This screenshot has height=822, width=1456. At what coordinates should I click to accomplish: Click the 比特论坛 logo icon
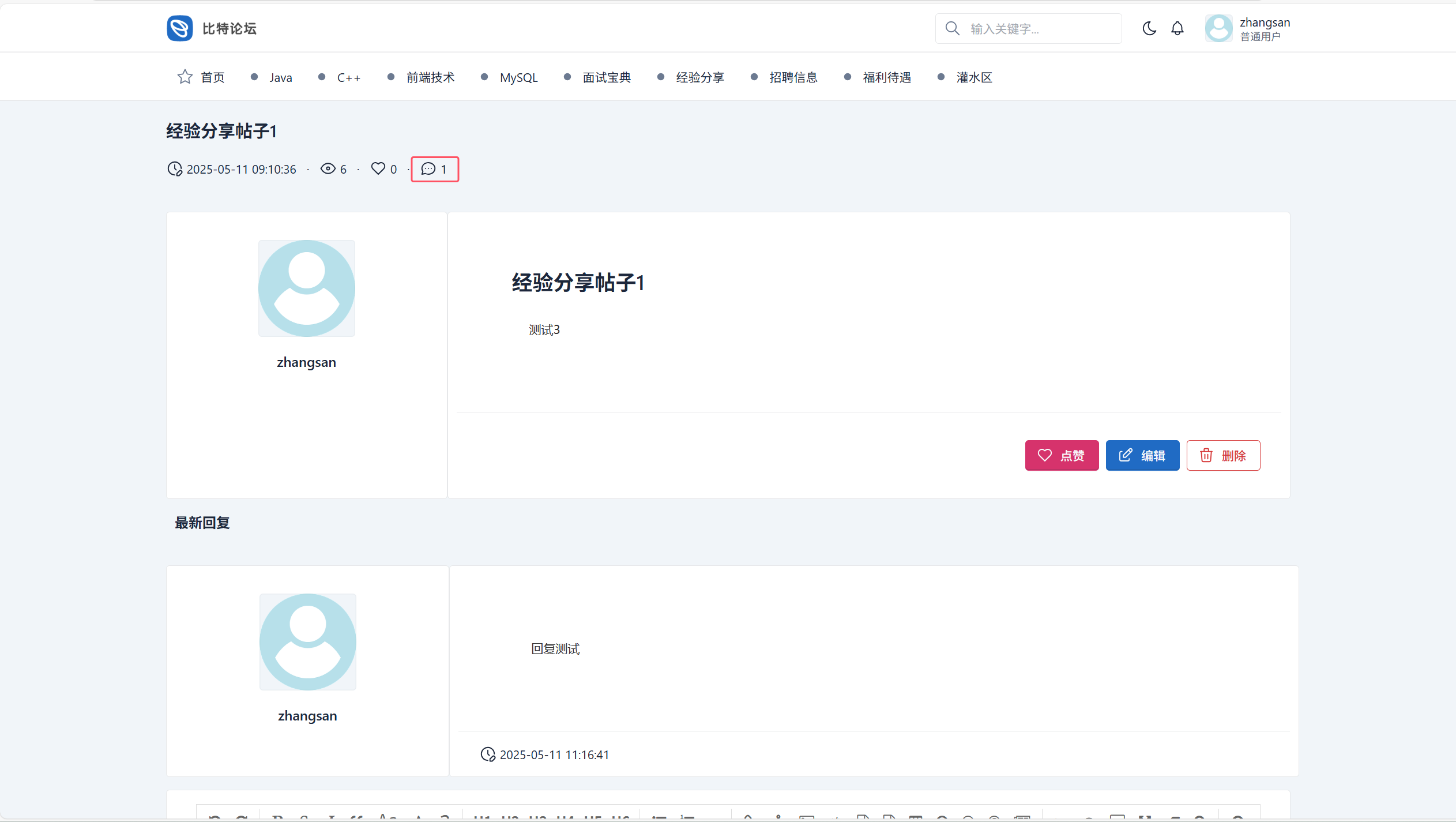point(180,28)
